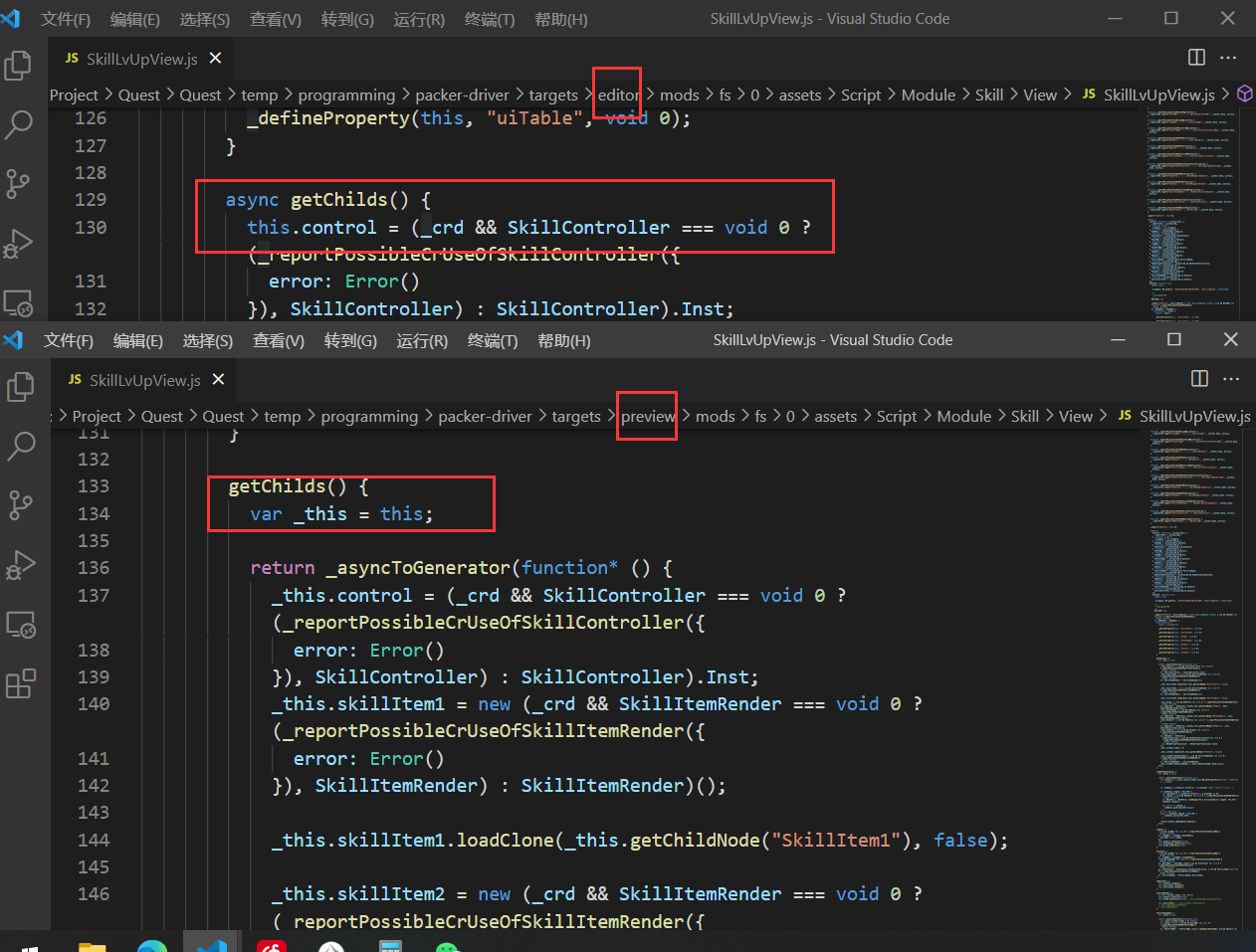Open the 选择(S) menu in the lower window
1256x952 pixels.
point(208,340)
